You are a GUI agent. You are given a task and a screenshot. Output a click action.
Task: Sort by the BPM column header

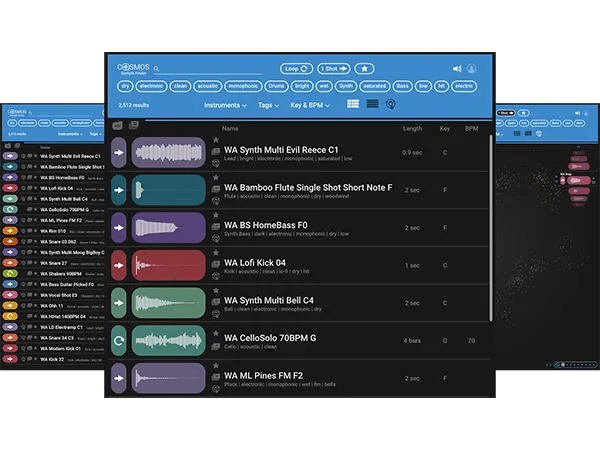click(471, 129)
